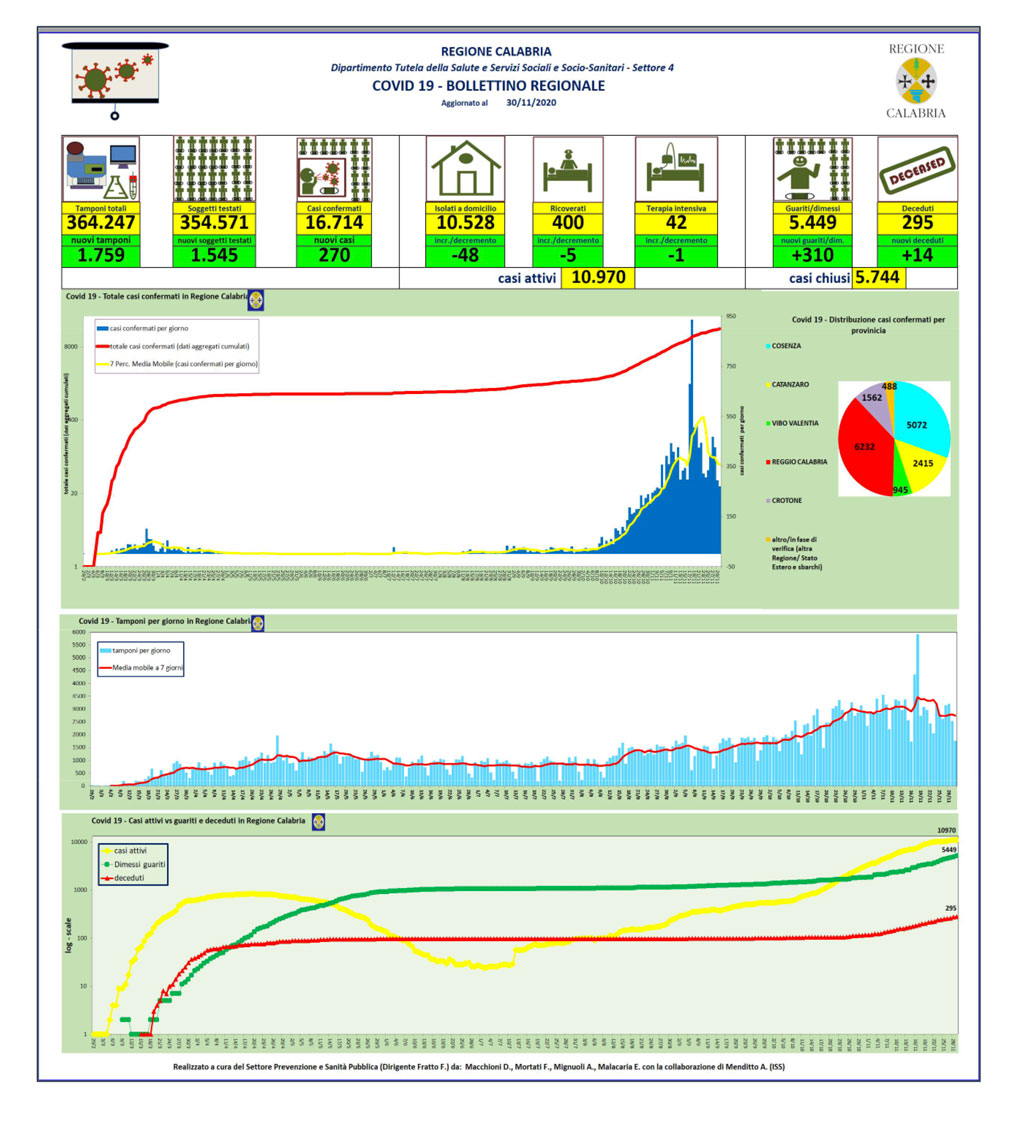The image size is (1024, 1125).
Task: Select the Tamponi totali lab equipment icon
Action: point(101,169)
